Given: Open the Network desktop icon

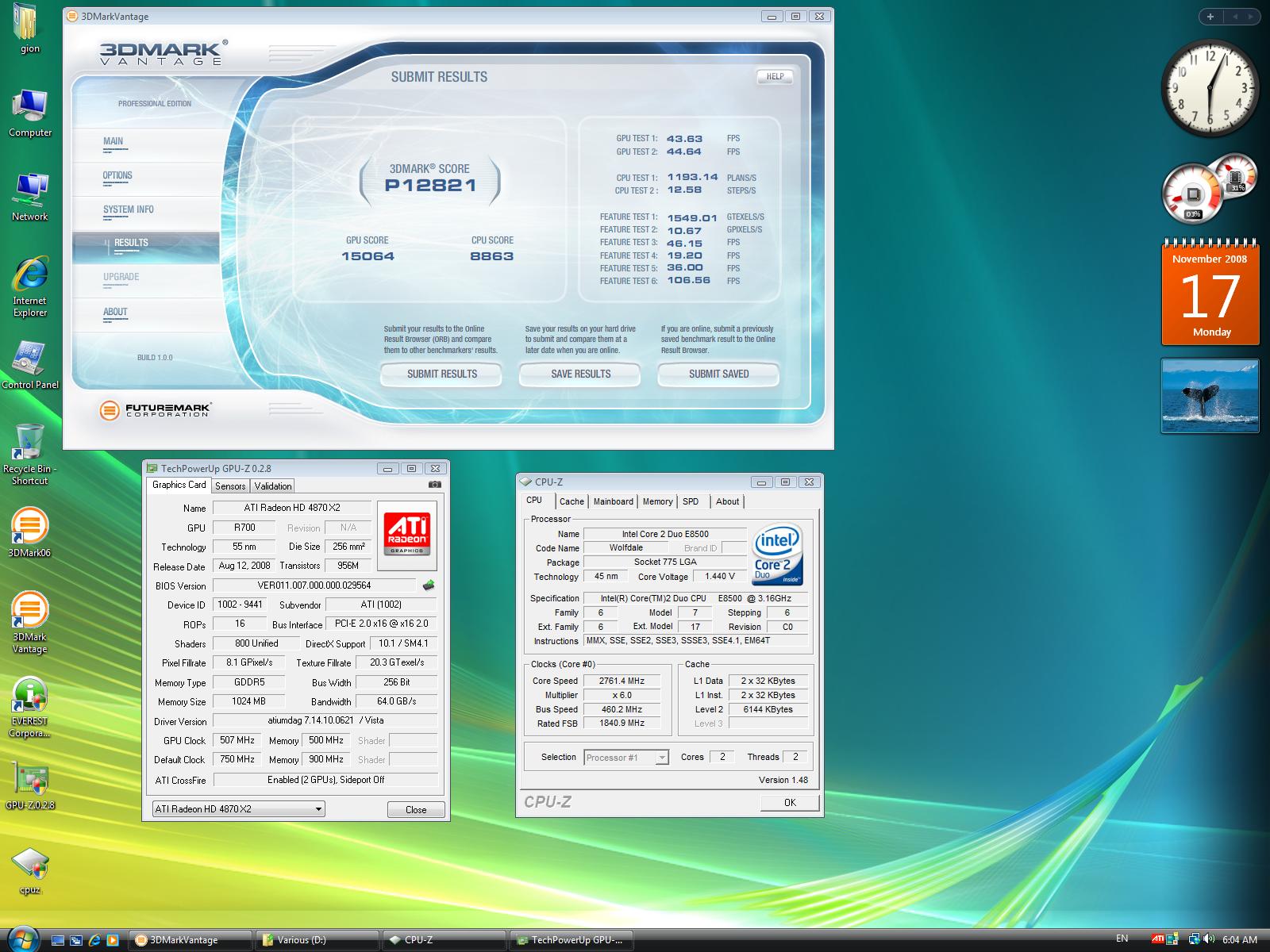Looking at the screenshot, I should [30, 197].
